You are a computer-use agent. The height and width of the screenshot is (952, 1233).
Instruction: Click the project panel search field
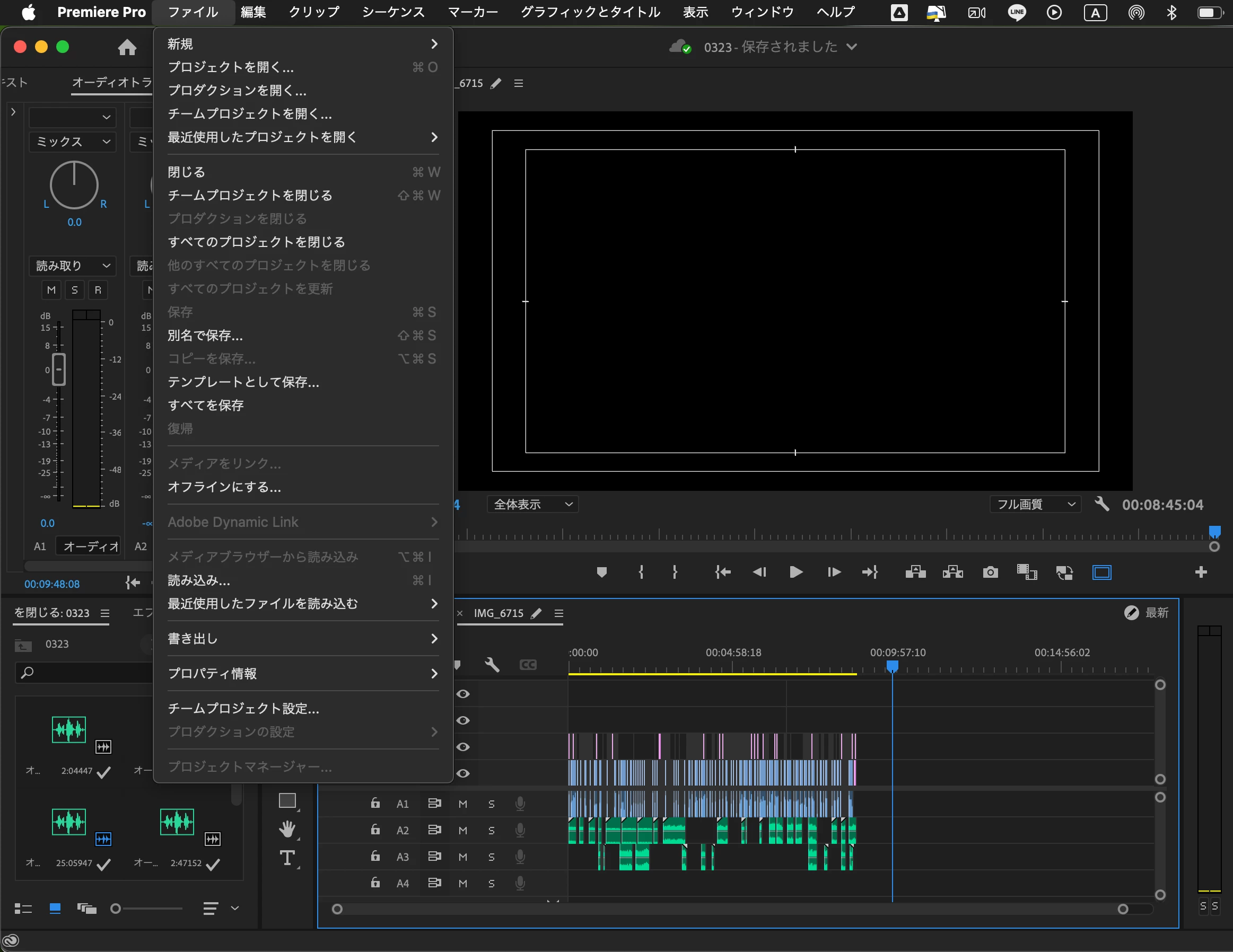(x=85, y=673)
